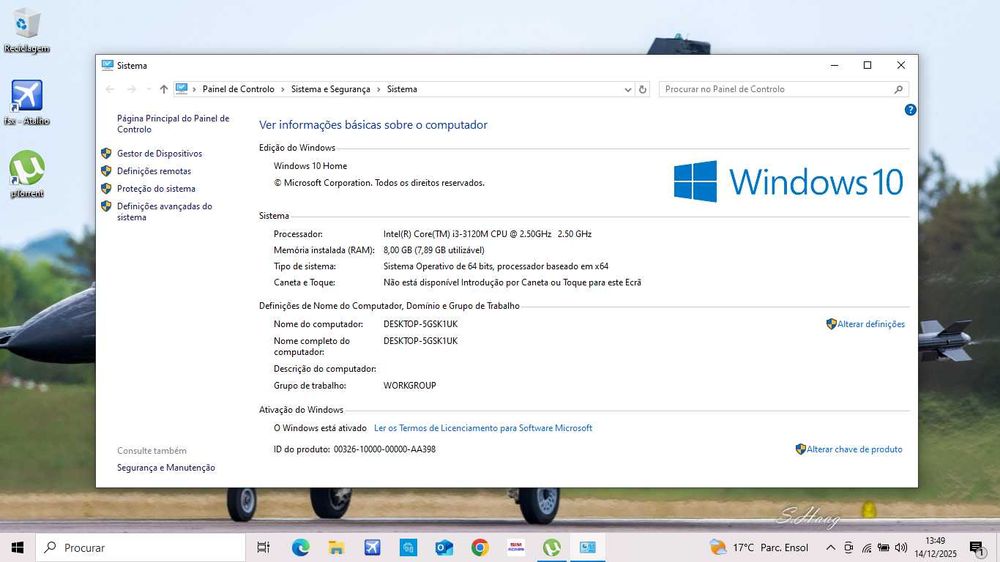This screenshot has width=1000, height=562.
Task: Click the WORKGROUP value text
Action: [x=409, y=386]
